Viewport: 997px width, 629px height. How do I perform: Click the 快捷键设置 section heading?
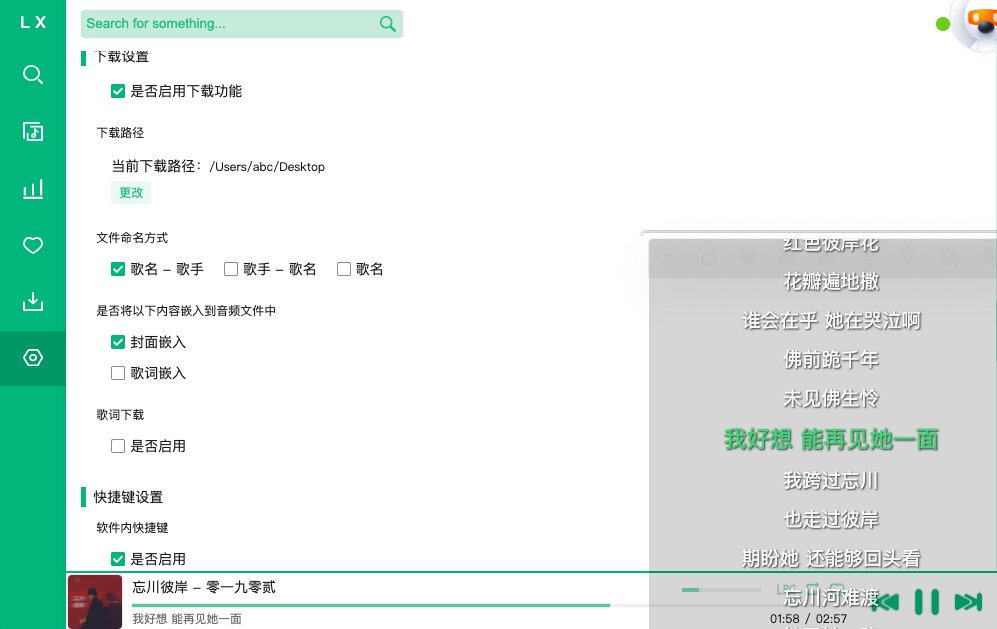(x=128, y=497)
